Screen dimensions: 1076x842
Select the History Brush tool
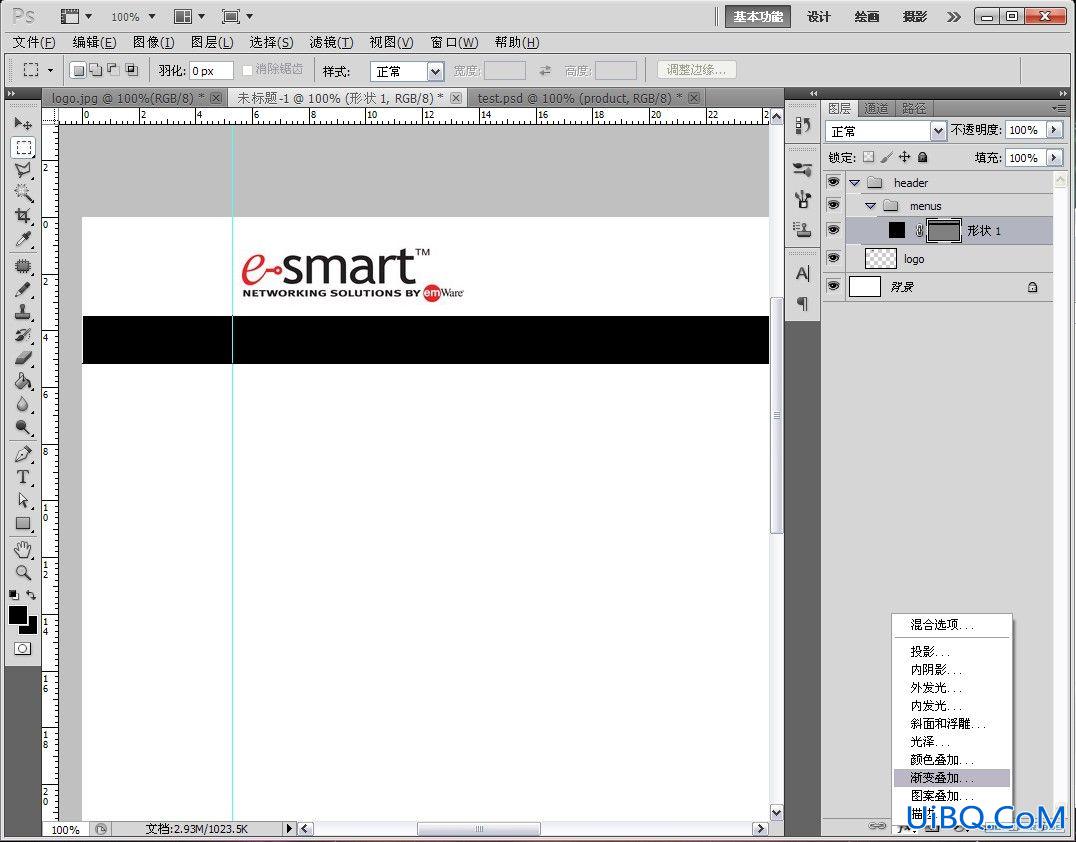click(23, 336)
